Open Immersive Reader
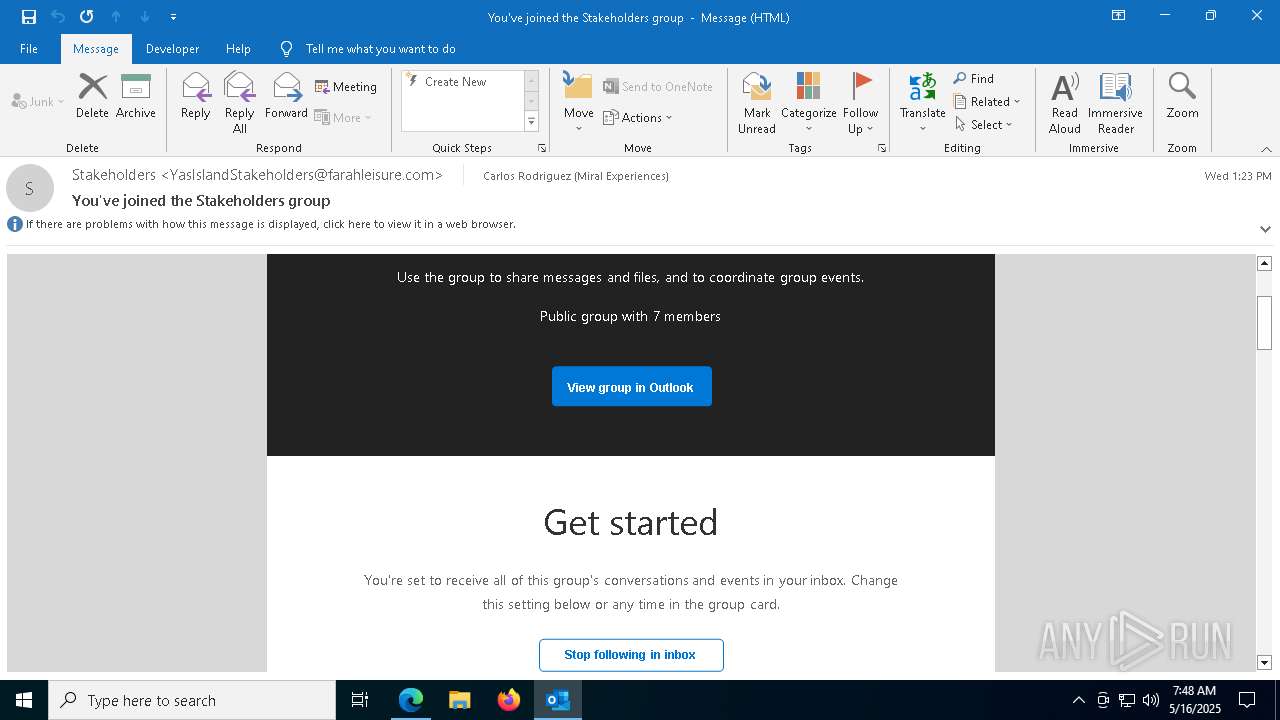 tap(1115, 102)
